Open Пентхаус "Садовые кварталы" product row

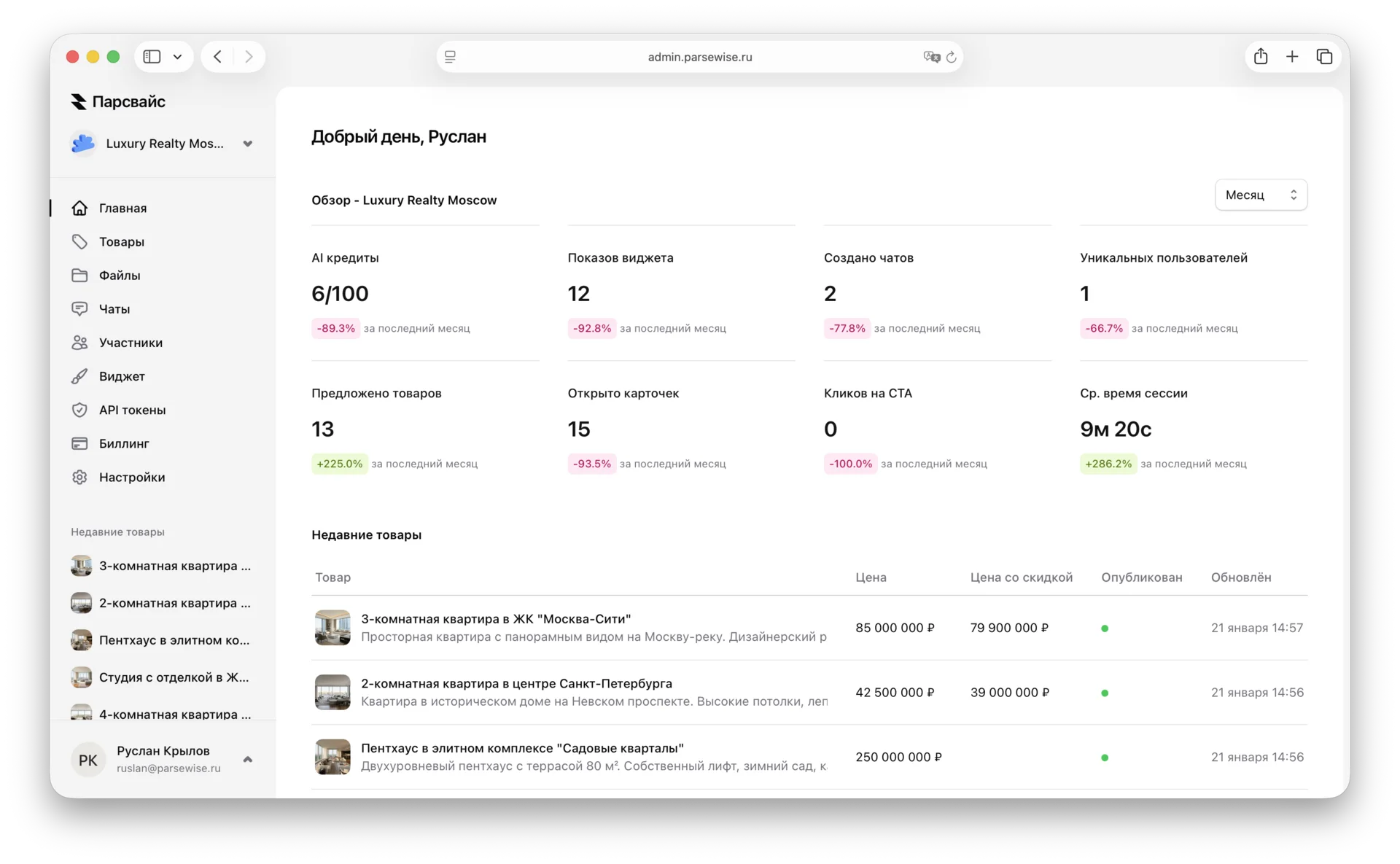[522, 748]
